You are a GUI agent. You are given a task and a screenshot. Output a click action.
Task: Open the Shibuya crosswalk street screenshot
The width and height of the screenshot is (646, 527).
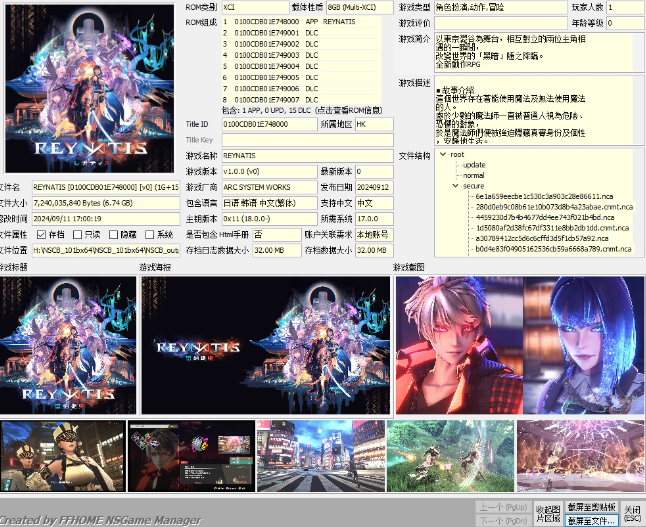click(321, 456)
